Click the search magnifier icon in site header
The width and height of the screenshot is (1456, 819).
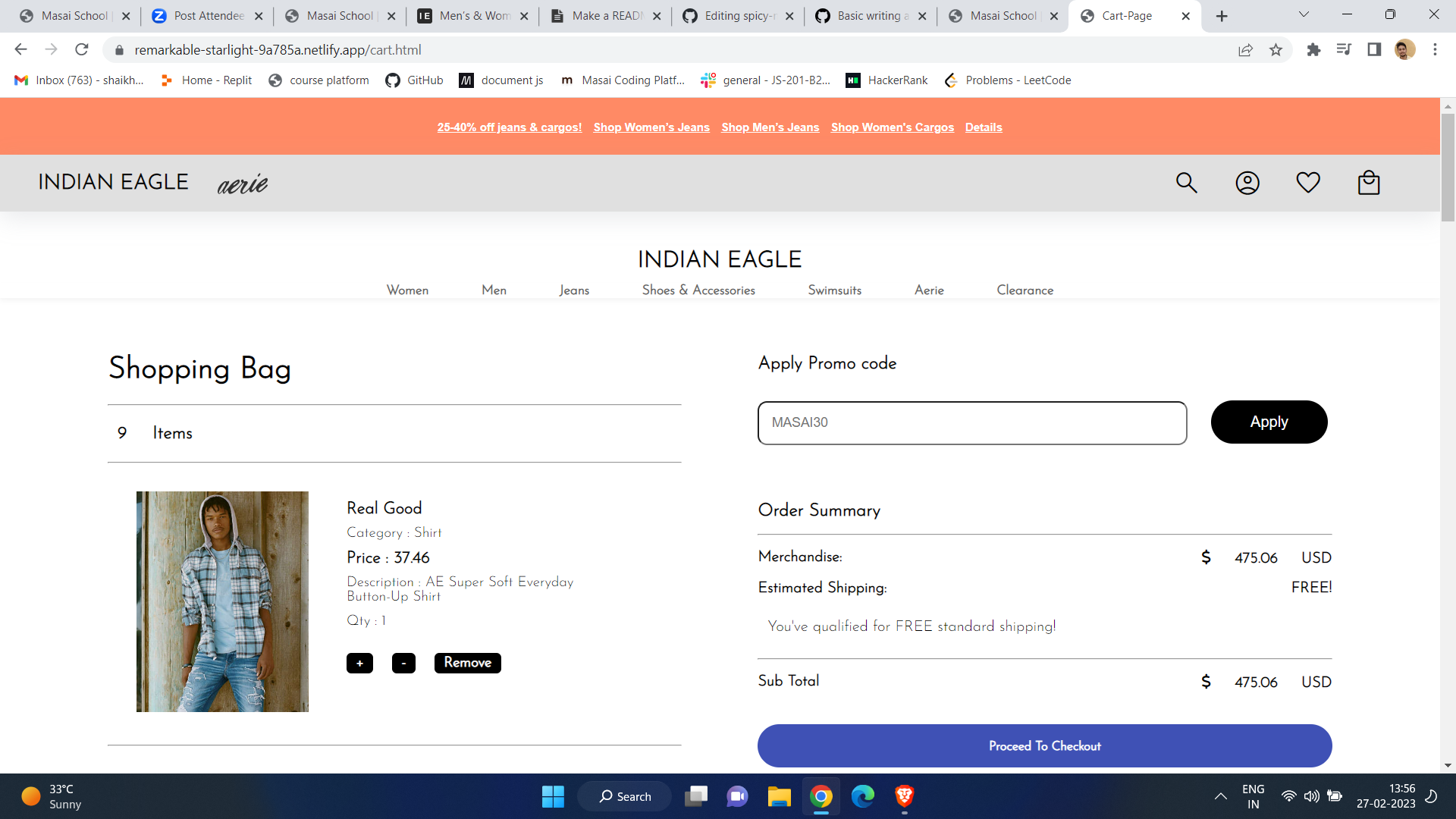click(1186, 183)
